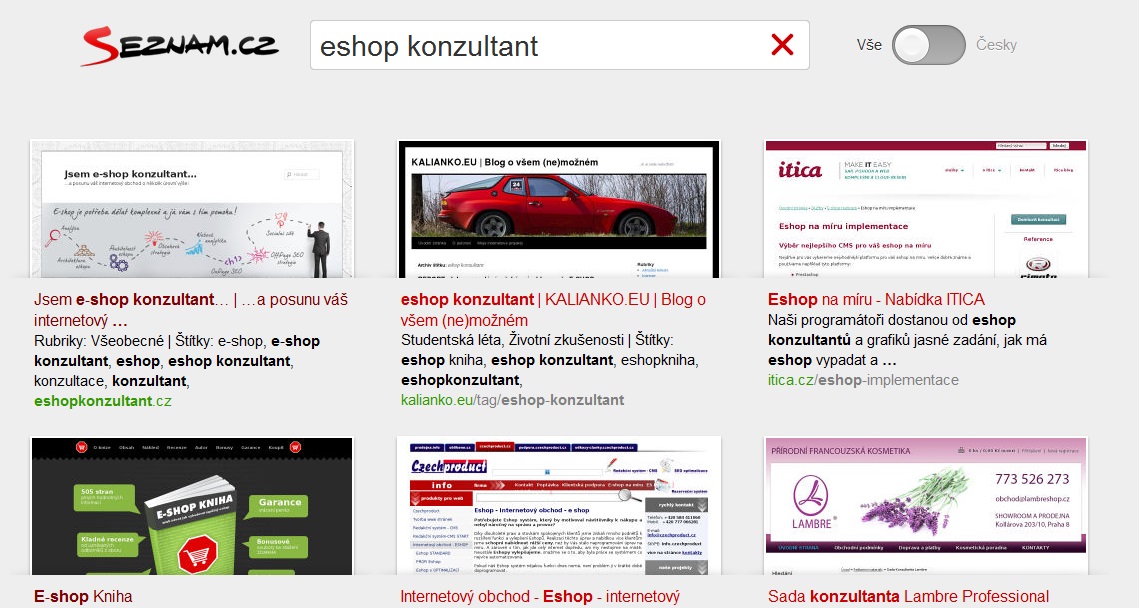The width and height of the screenshot is (1139, 608).
Task: Clear the search query with the red X
Action: (782, 45)
